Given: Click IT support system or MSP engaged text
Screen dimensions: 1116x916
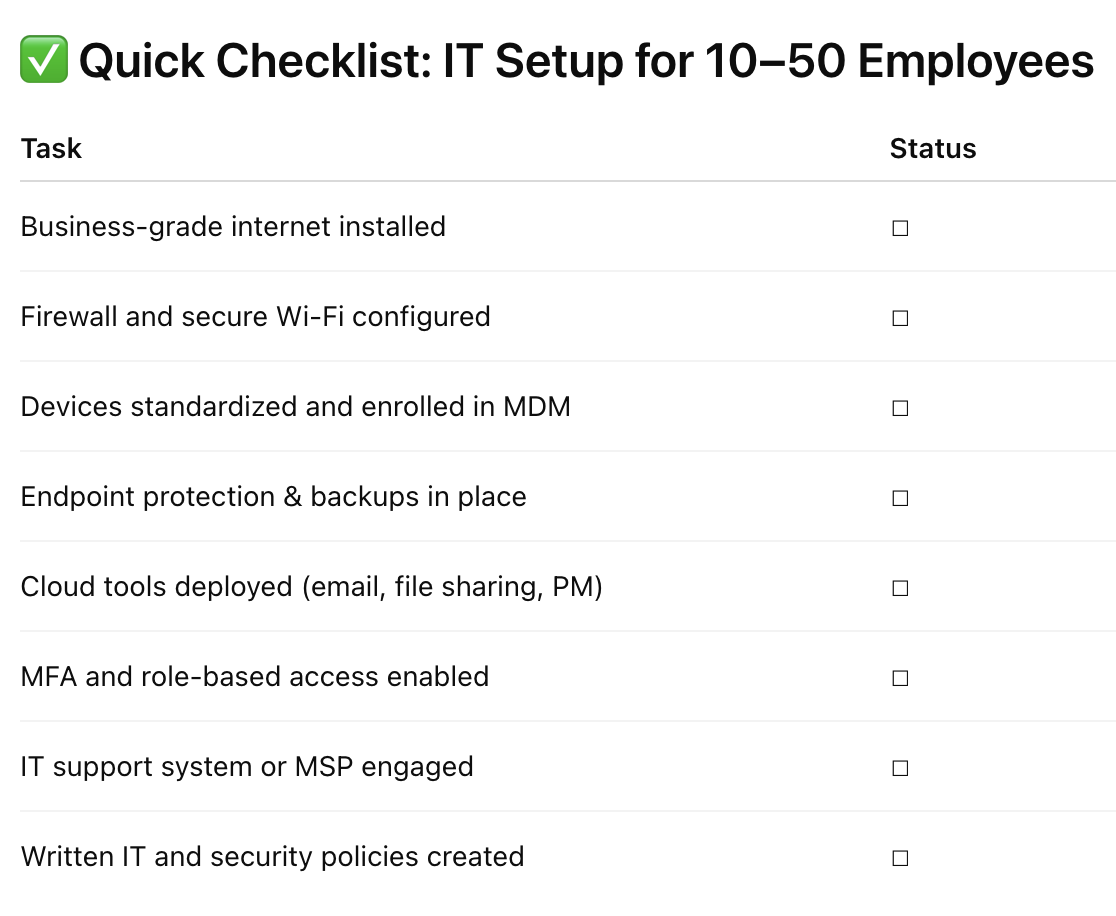Looking at the screenshot, I should [x=247, y=767].
